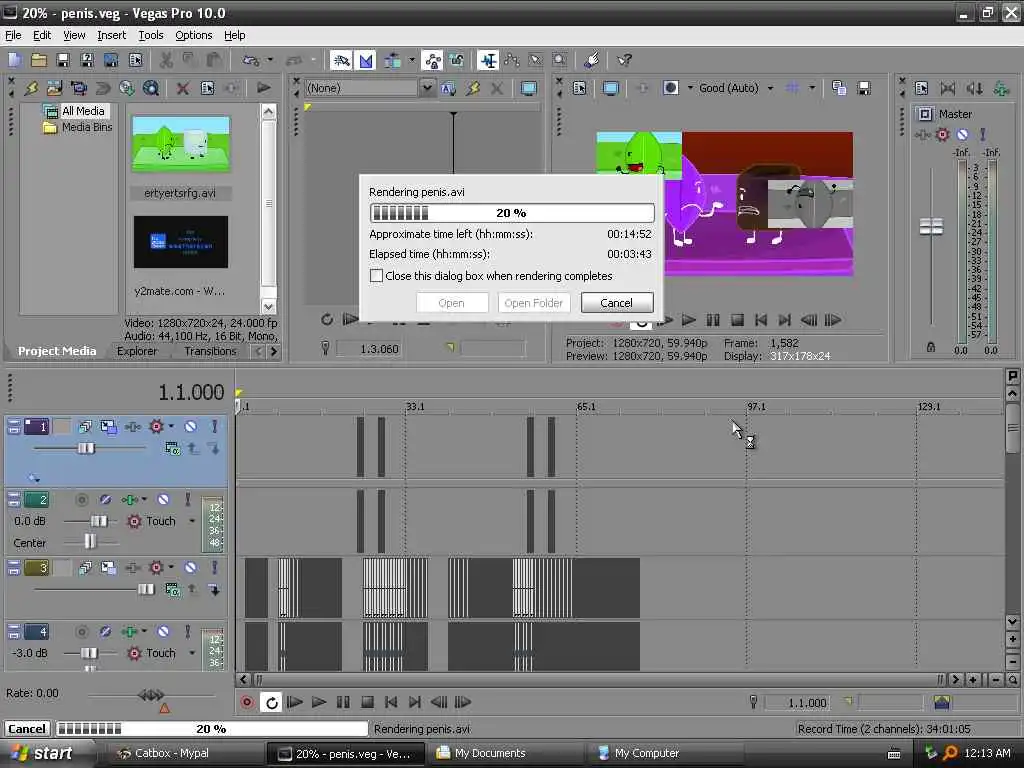
Task: Switch to the Explorer tab
Action: point(137,351)
